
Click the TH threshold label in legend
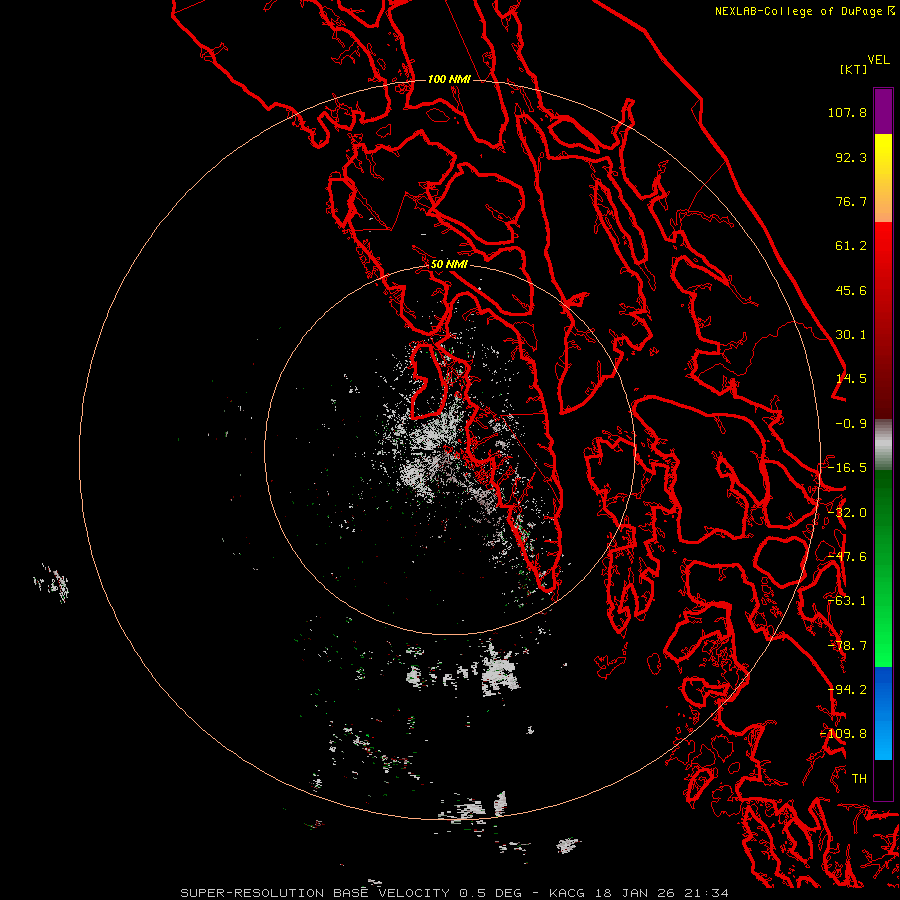[859, 779]
